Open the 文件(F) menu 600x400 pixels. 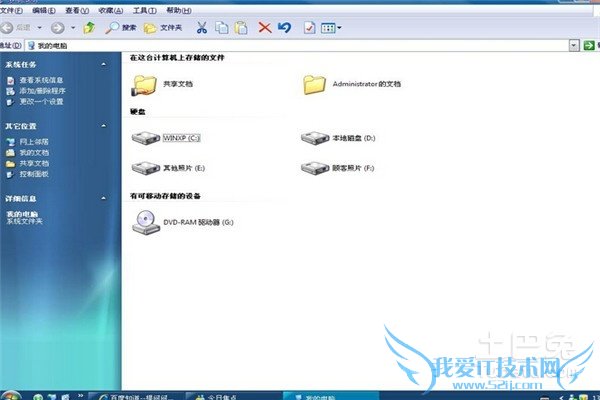click(11, 11)
